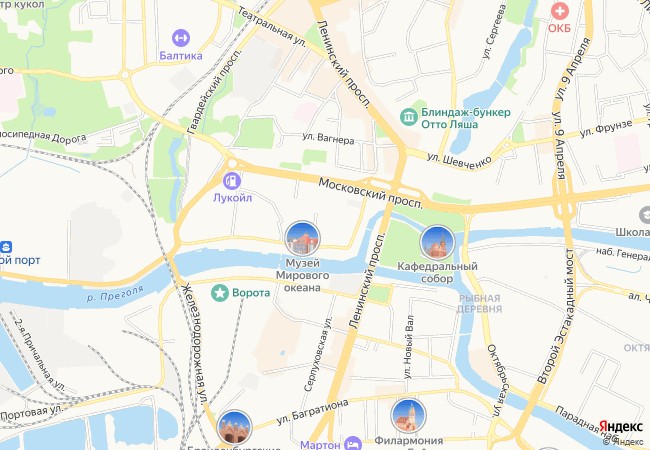Open the Музей Мирового океана photo marker
The image size is (650, 450).
tap(303, 238)
